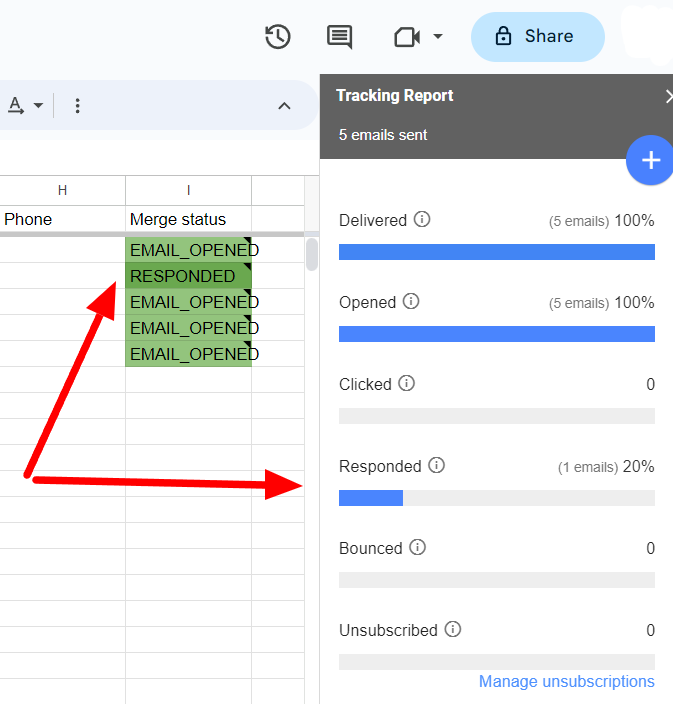
Task: Show info for Opened metric
Action: (x=411, y=301)
